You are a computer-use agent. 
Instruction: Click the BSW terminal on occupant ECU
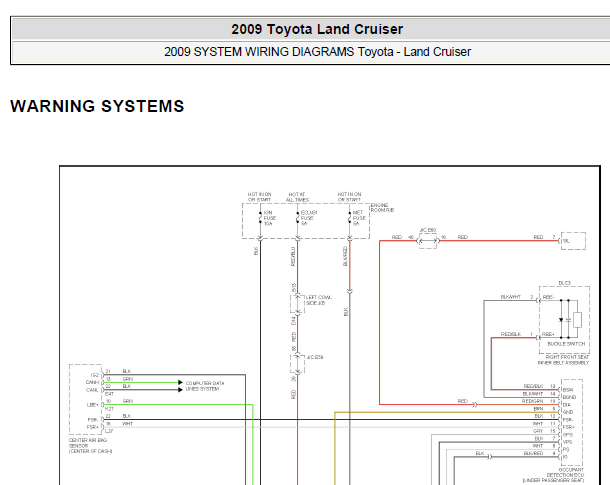point(568,390)
